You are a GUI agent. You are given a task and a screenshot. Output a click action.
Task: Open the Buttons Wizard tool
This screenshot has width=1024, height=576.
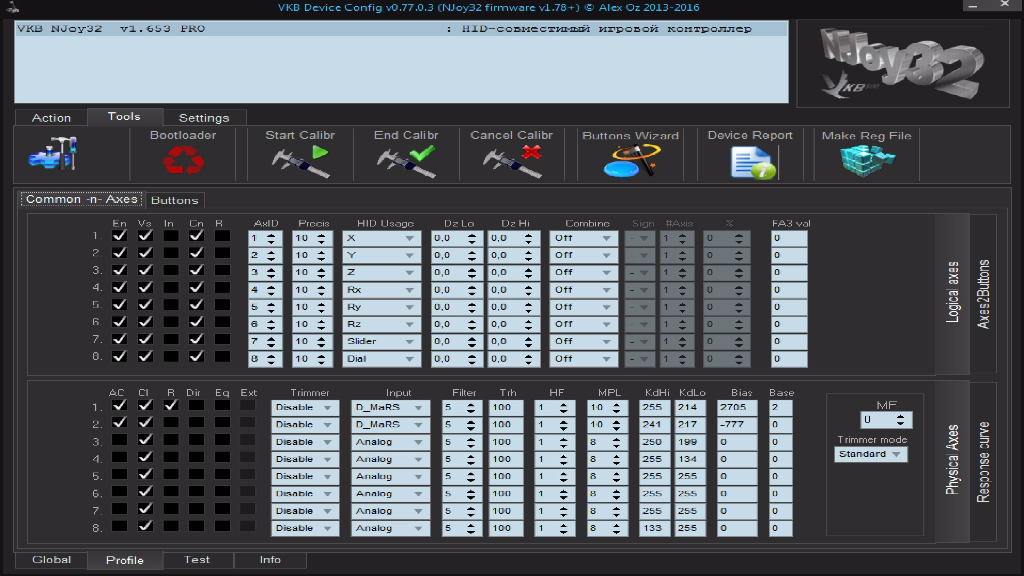pyautogui.click(x=631, y=161)
